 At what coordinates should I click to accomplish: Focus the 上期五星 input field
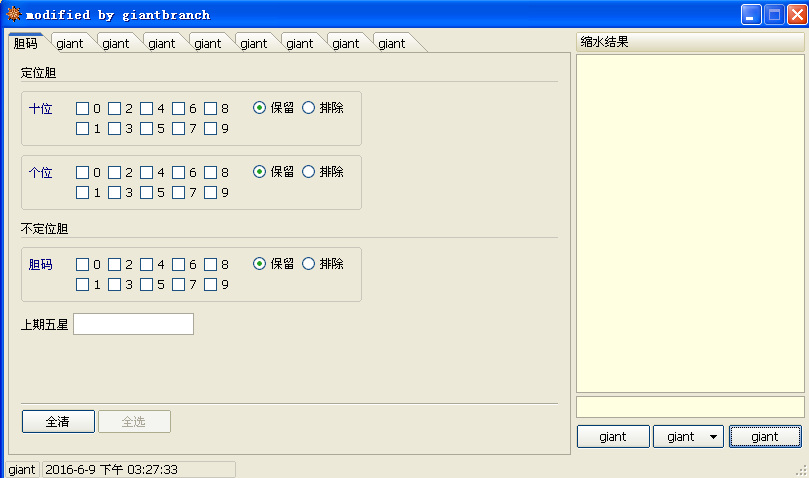point(134,324)
